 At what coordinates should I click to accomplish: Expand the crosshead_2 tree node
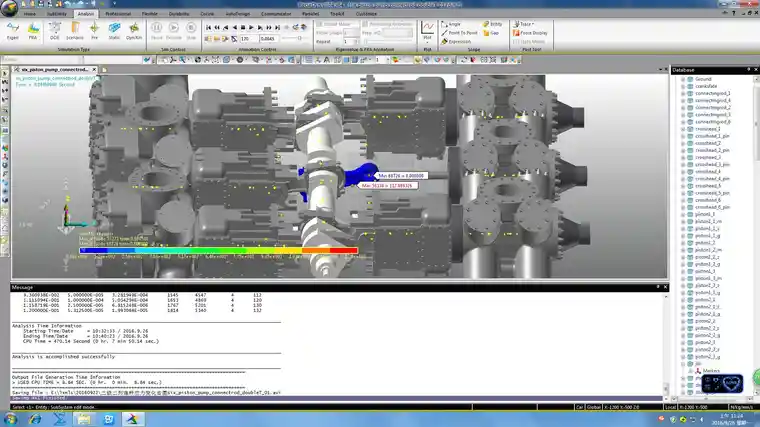pos(683,143)
